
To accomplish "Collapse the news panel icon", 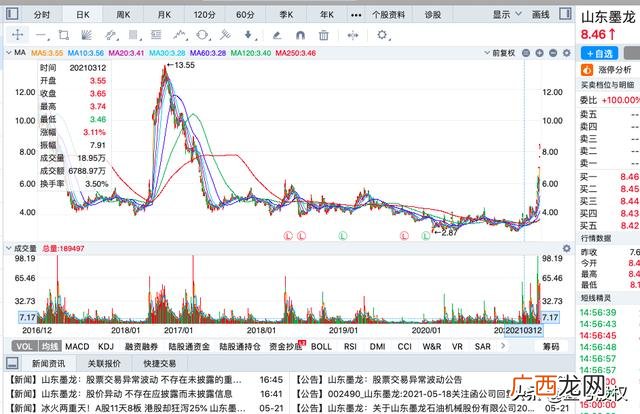I will click(x=13, y=363).
